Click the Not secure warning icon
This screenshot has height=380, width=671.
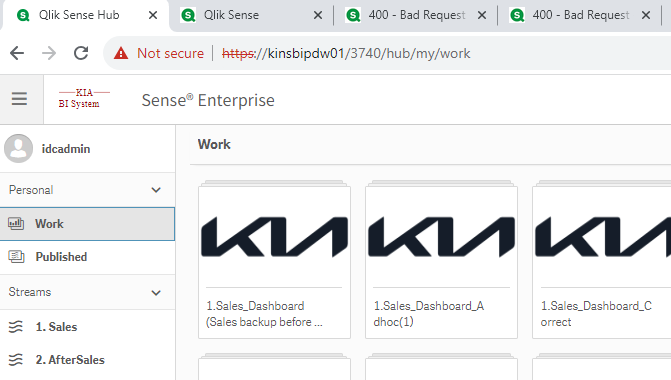coord(121,53)
